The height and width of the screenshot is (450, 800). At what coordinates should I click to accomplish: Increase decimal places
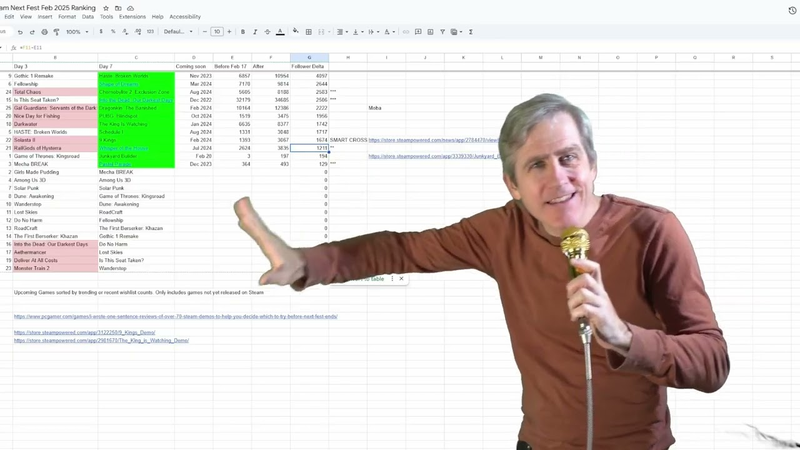(x=138, y=32)
